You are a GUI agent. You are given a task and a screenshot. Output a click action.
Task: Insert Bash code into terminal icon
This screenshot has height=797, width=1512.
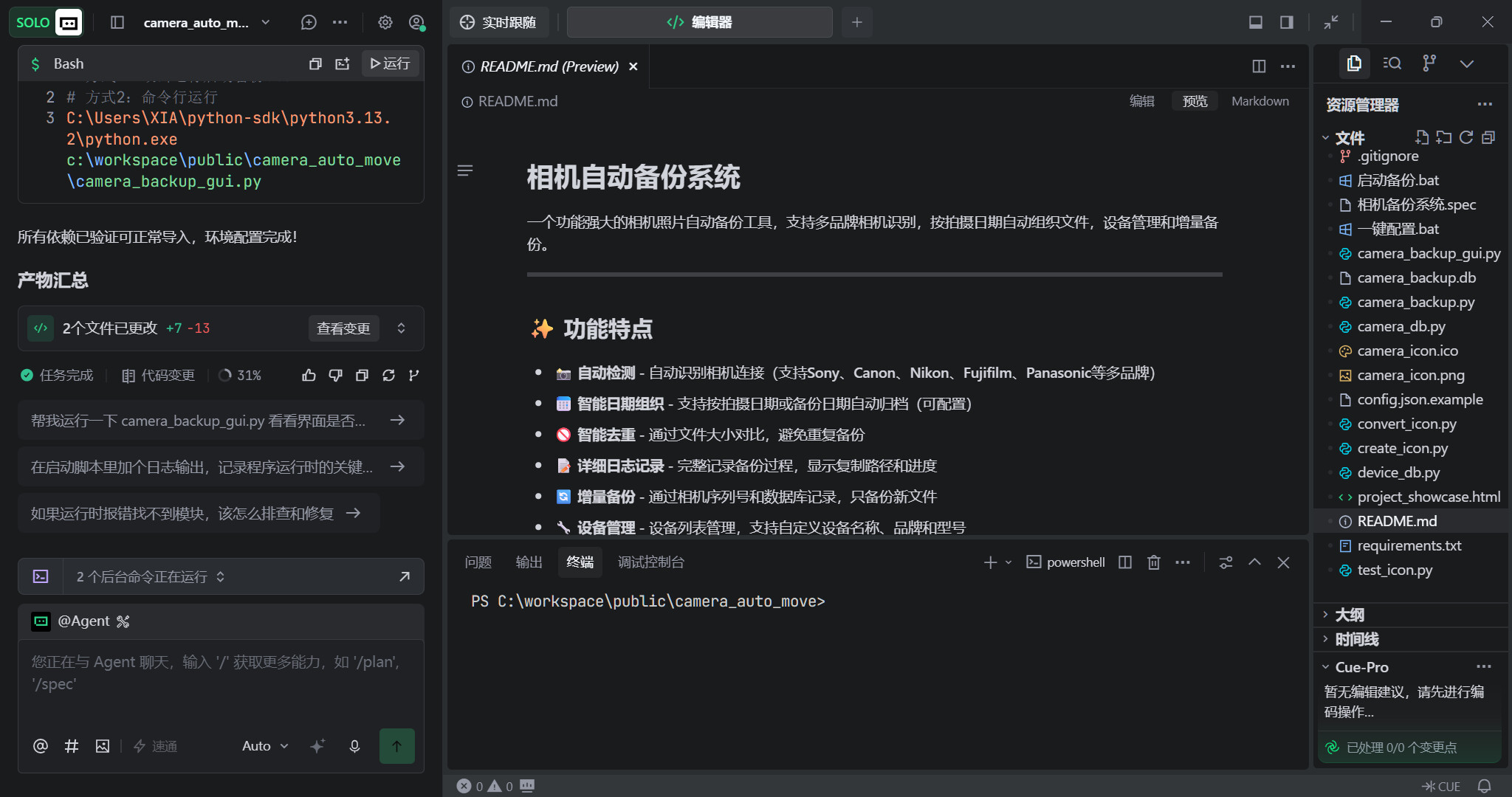tap(343, 63)
